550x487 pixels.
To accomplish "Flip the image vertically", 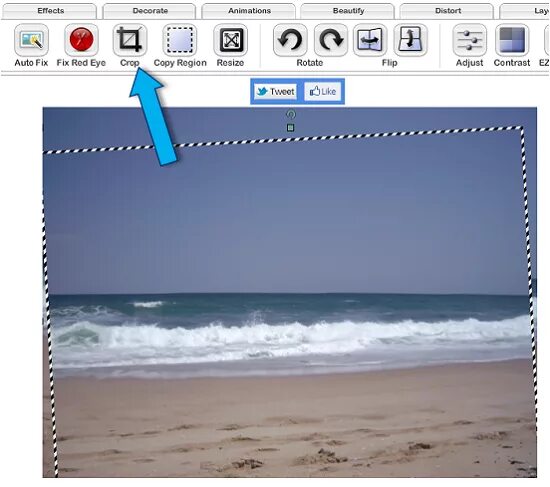I will (x=410, y=40).
